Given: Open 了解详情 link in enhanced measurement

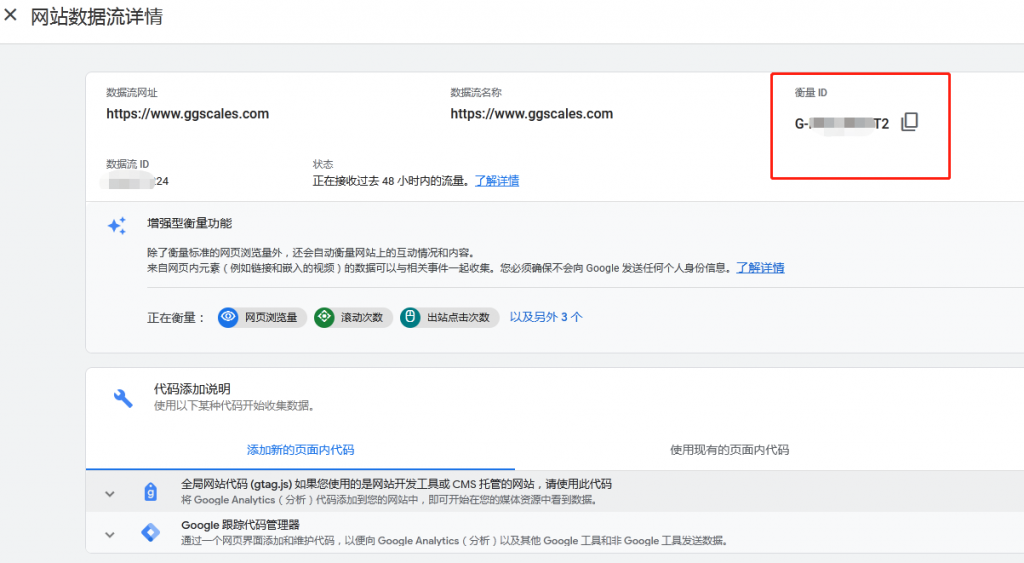Looking at the screenshot, I should pyautogui.click(x=760, y=268).
